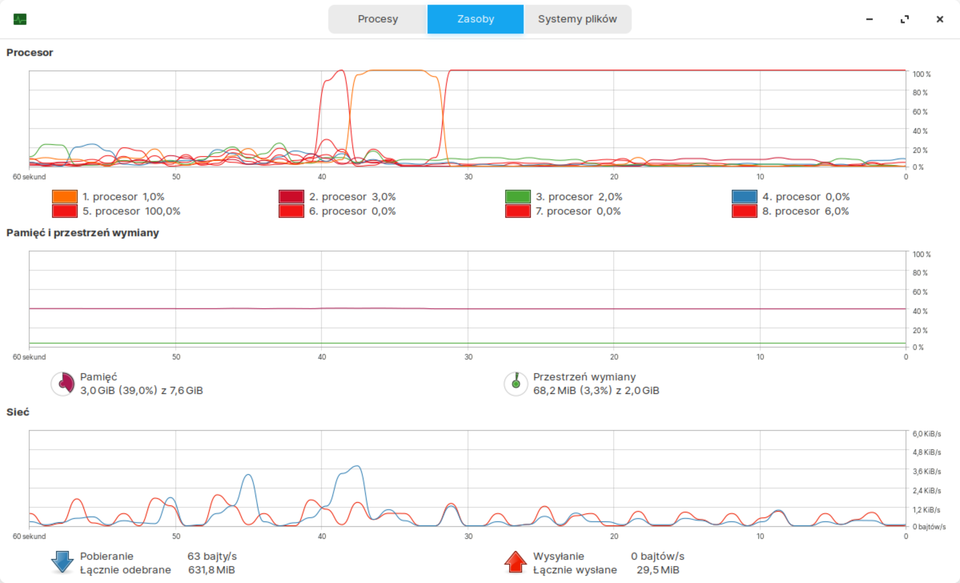Image resolution: width=960 pixels, height=583 pixels.
Task: Select the 8. procesor color swatch
Action: tap(745, 211)
